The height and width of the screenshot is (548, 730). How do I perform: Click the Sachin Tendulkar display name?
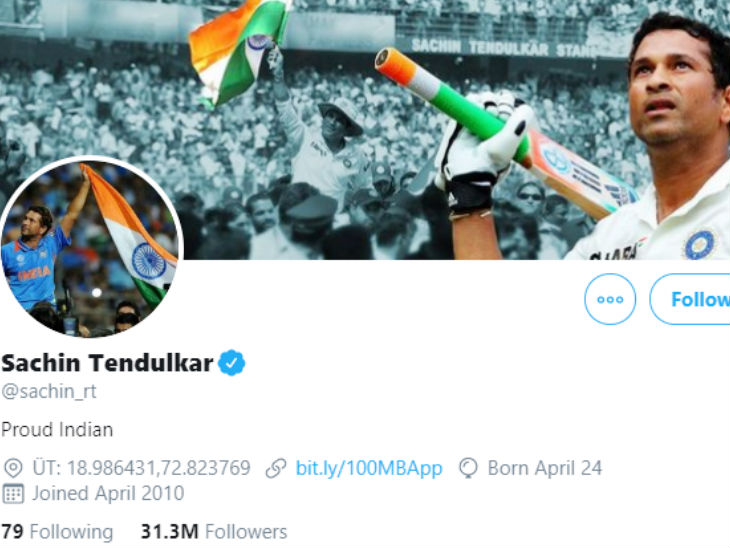[x=107, y=363]
